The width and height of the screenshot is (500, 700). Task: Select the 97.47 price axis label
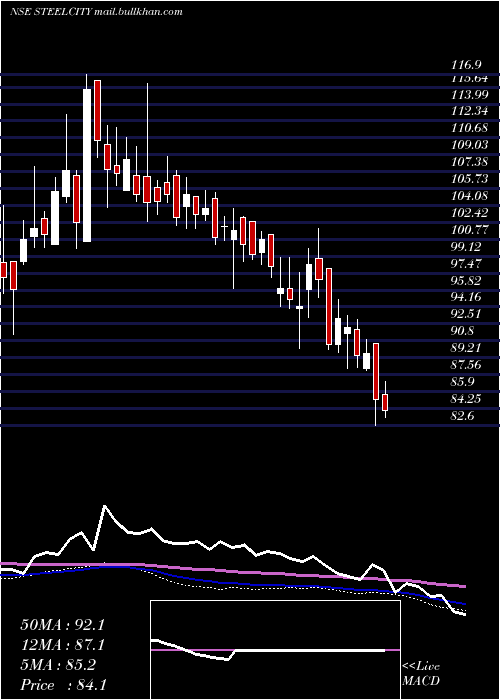[466, 264]
